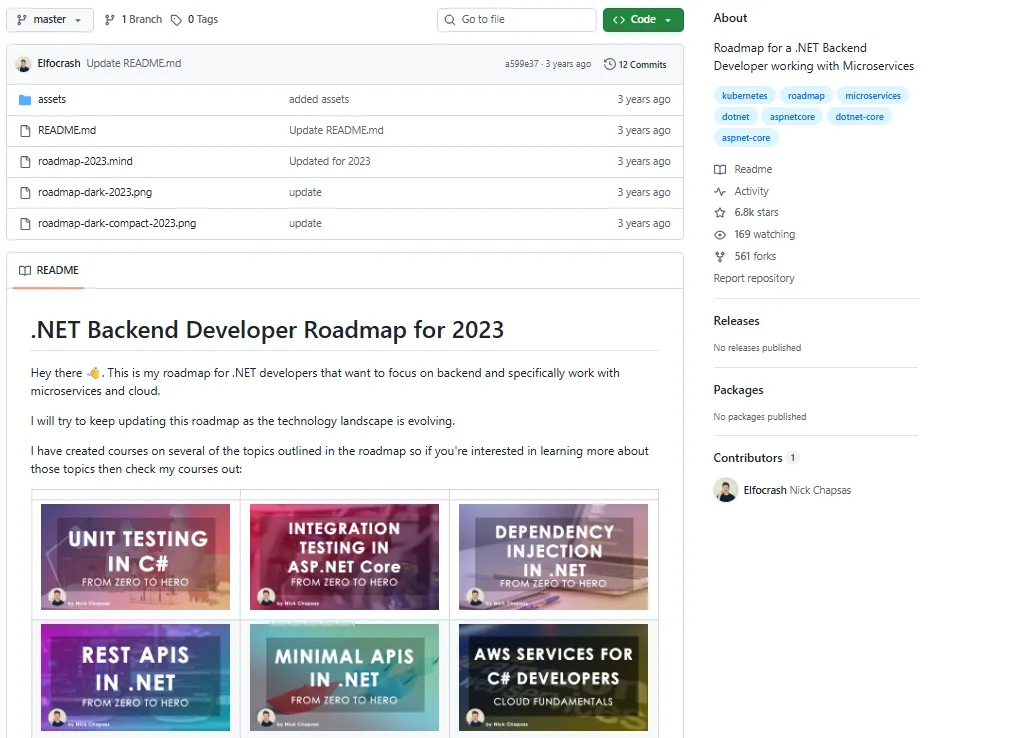
Task: Click the roadmap-dark-2023.png file icon
Action: click(25, 192)
